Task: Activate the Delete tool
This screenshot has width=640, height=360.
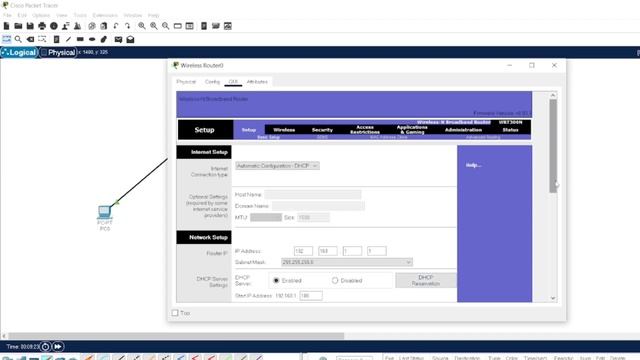Action: 30,39
